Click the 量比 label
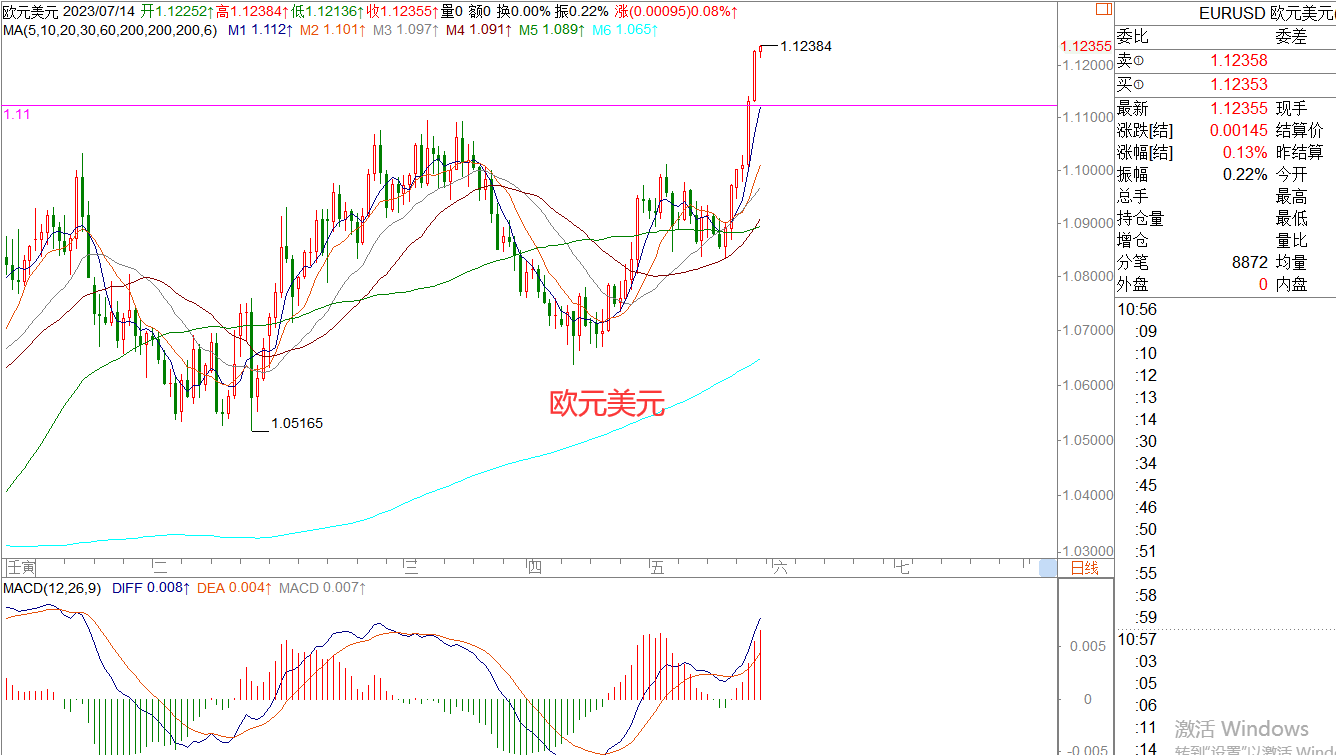The image size is (1336, 755). (1292, 240)
